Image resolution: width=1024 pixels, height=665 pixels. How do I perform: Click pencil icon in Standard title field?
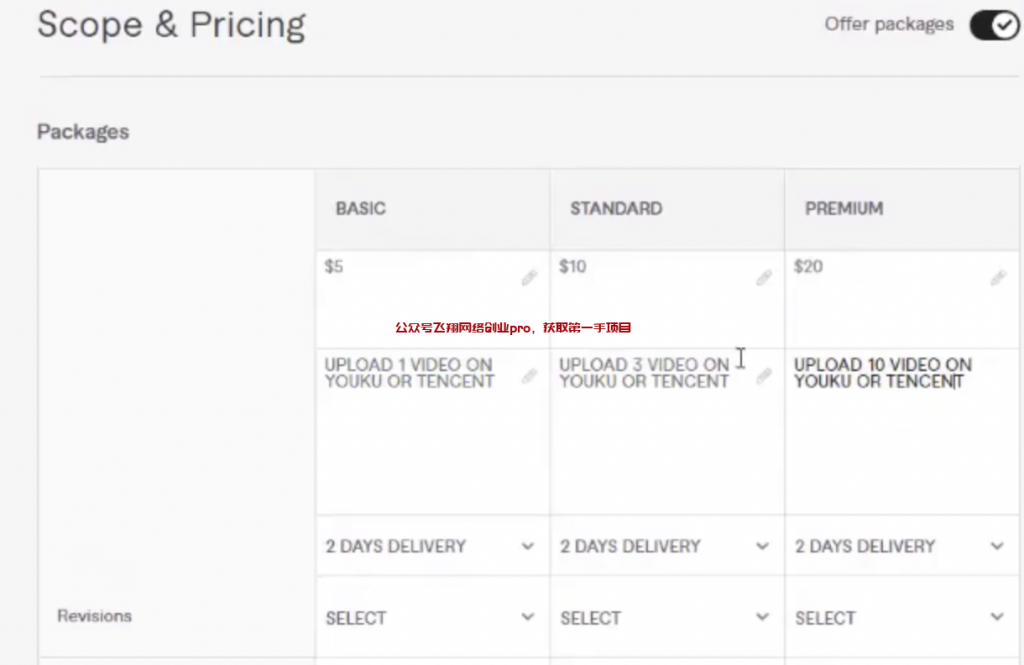point(764,278)
